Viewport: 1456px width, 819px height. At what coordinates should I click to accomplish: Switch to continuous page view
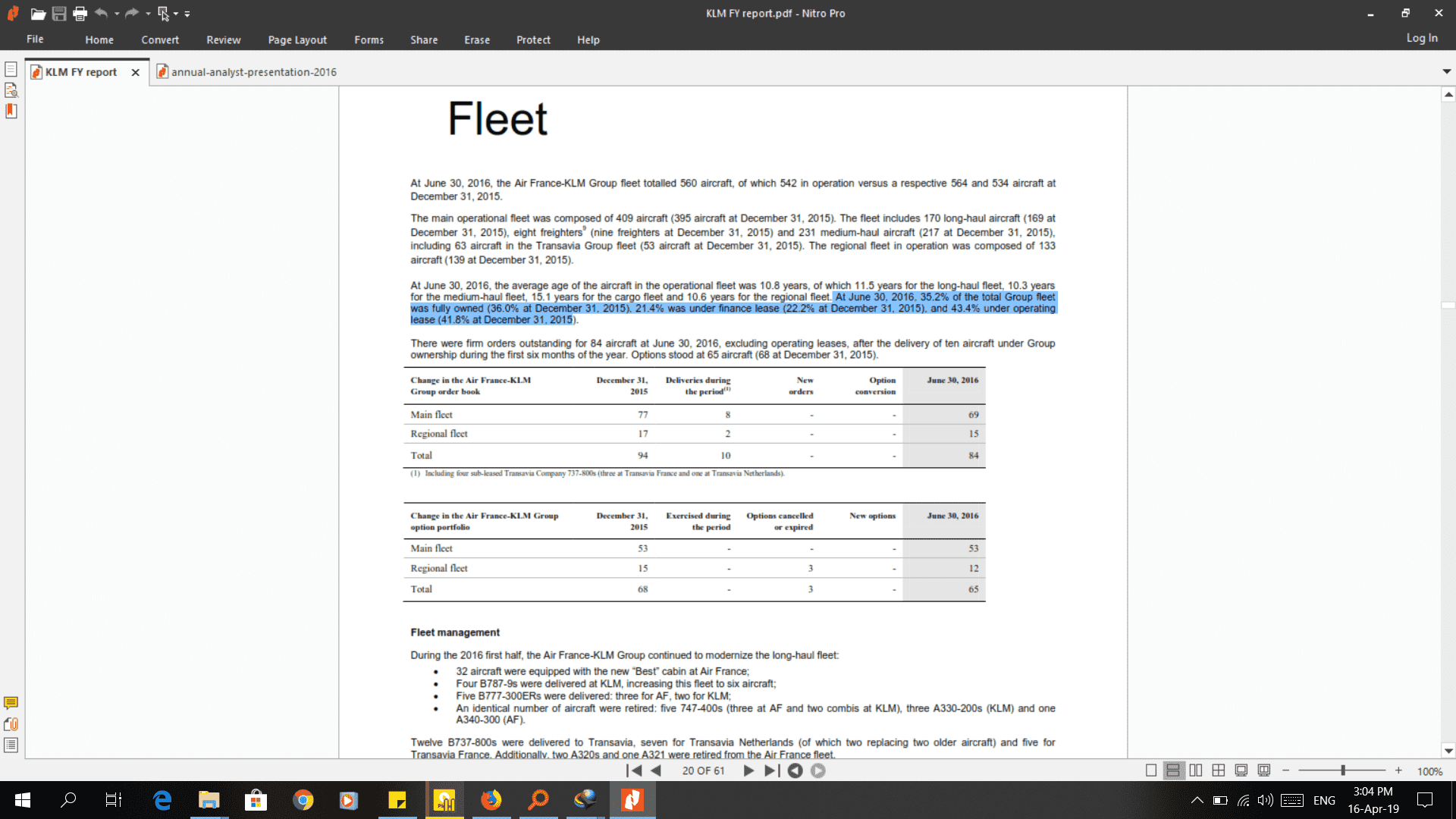(x=1173, y=770)
